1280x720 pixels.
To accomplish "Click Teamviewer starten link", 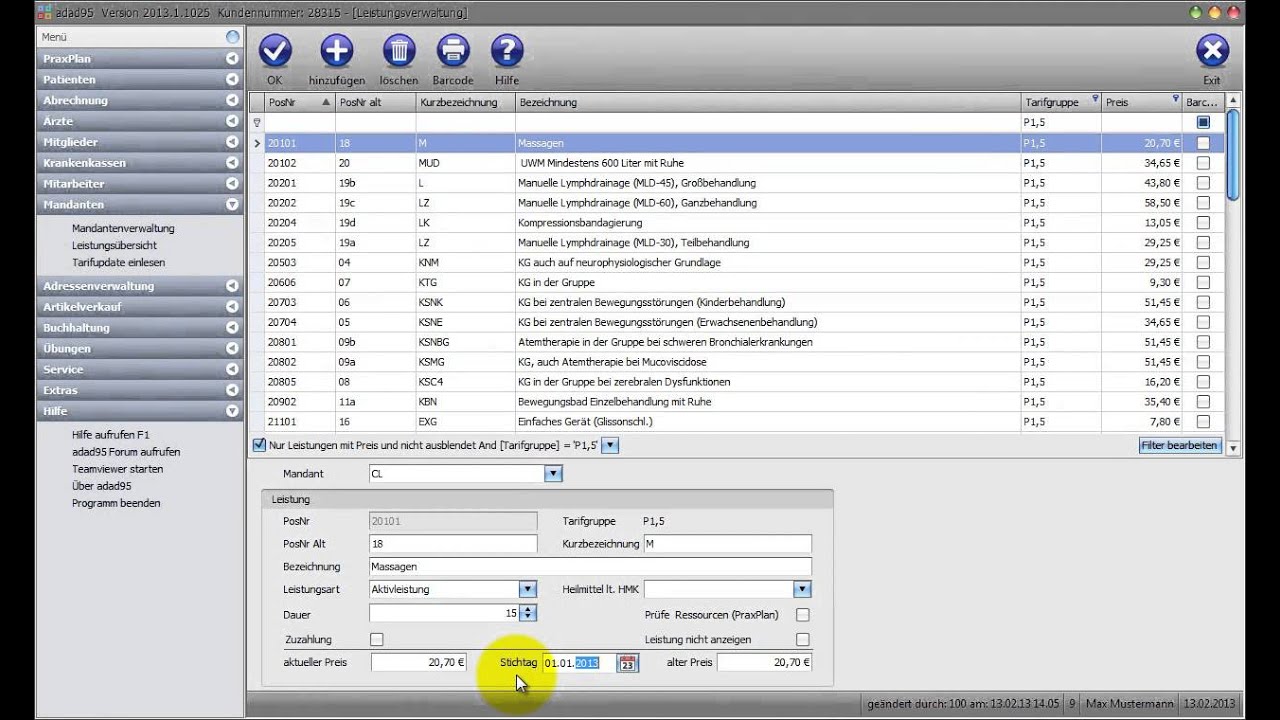I will tap(117, 469).
